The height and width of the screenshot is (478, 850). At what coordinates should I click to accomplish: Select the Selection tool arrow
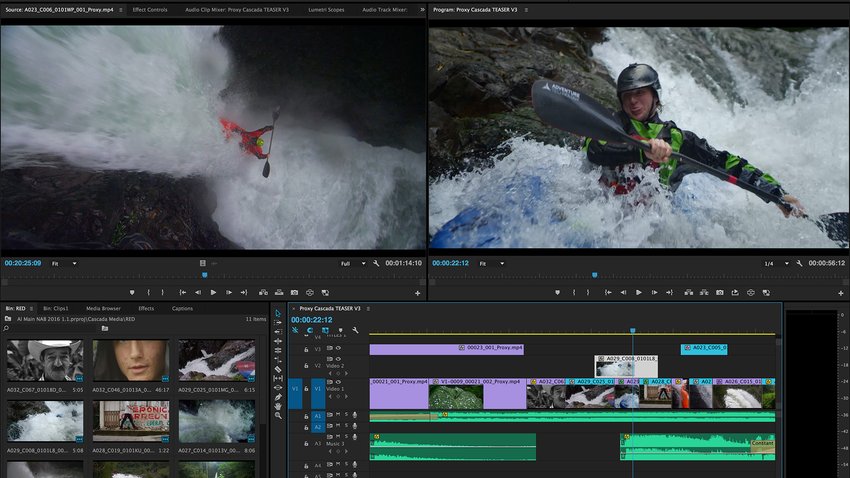point(278,313)
